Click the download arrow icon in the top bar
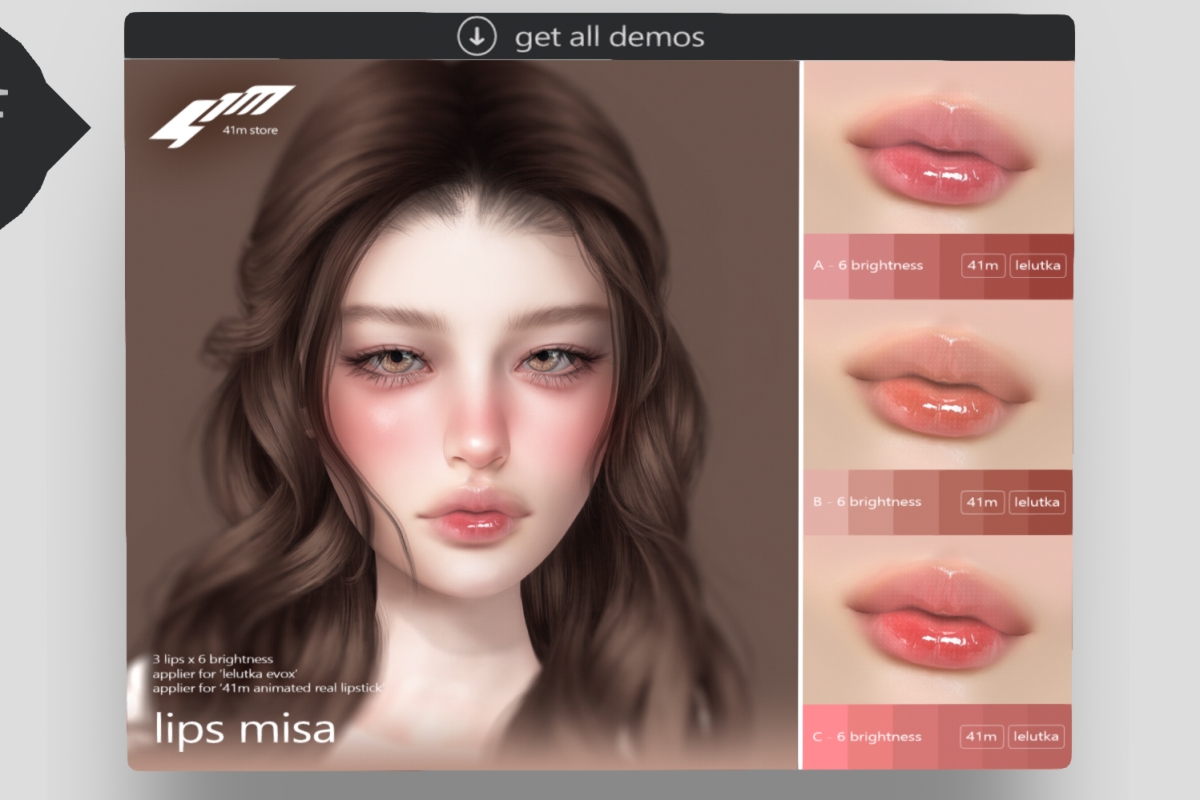The width and height of the screenshot is (1200, 800). click(x=477, y=37)
